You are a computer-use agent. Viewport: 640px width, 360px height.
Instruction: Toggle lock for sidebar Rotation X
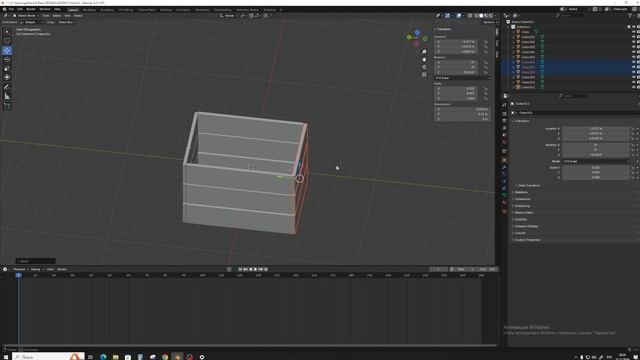click(486, 62)
